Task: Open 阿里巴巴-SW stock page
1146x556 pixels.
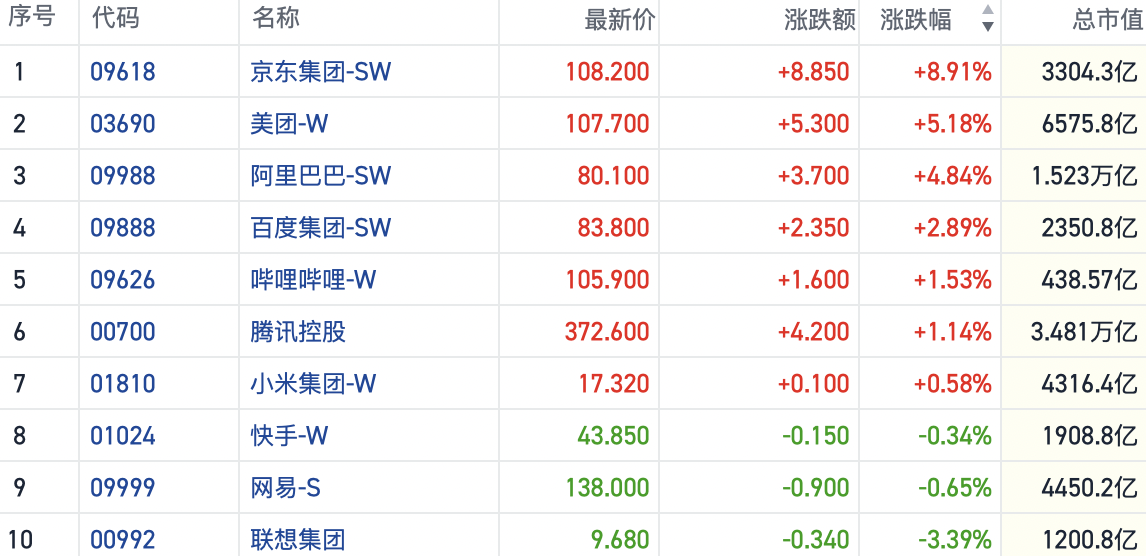Action: click(x=321, y=176)
